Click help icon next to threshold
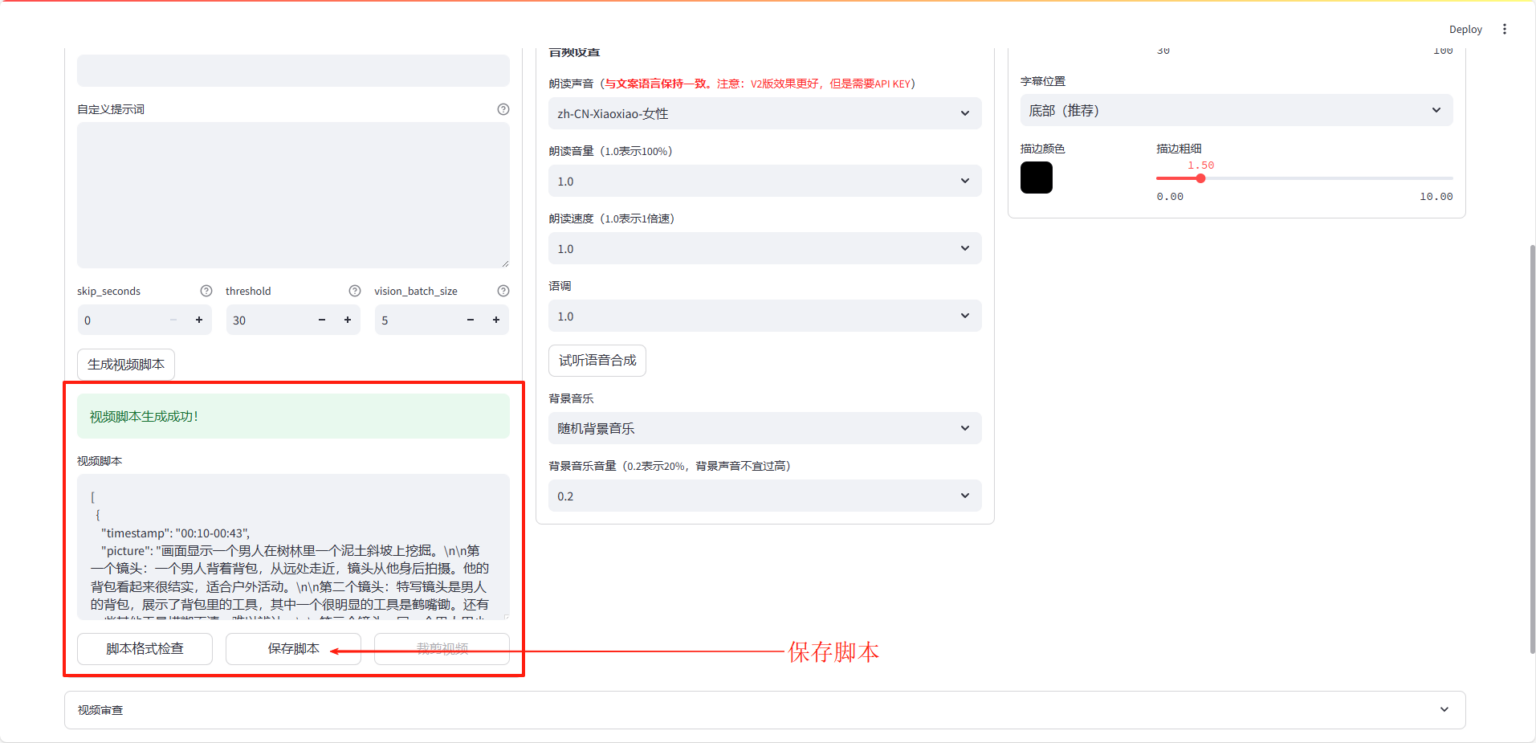Screen dimensions: 1536x743 (354, 291)
